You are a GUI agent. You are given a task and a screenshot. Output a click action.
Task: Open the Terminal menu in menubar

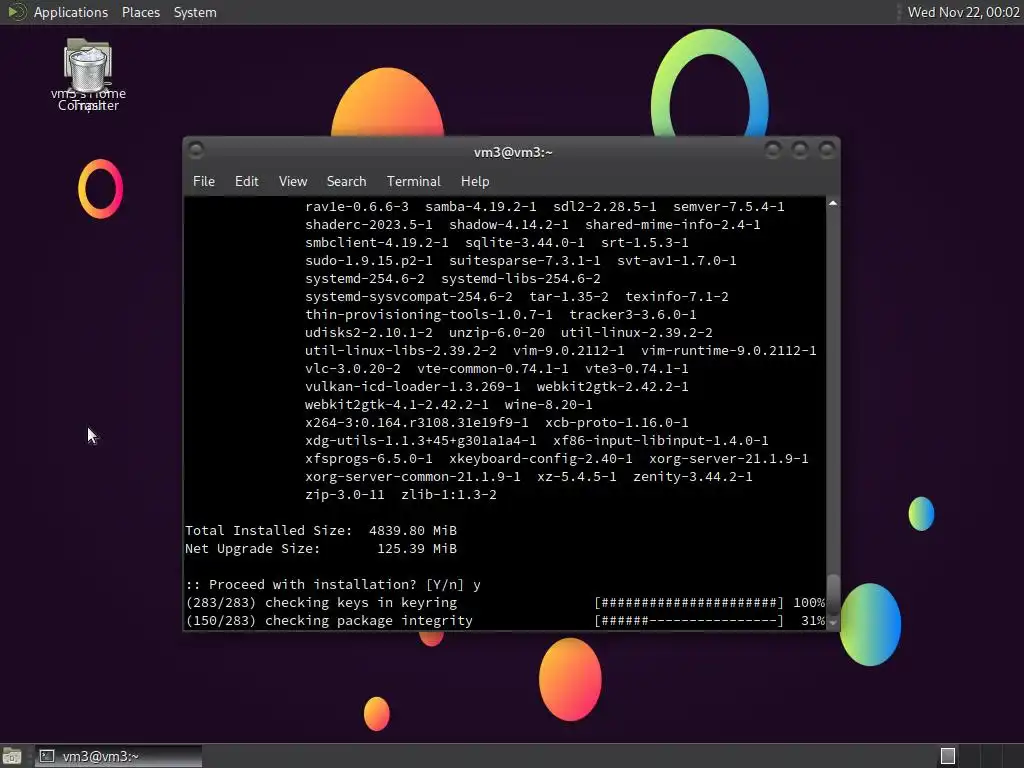click(413, 182)
